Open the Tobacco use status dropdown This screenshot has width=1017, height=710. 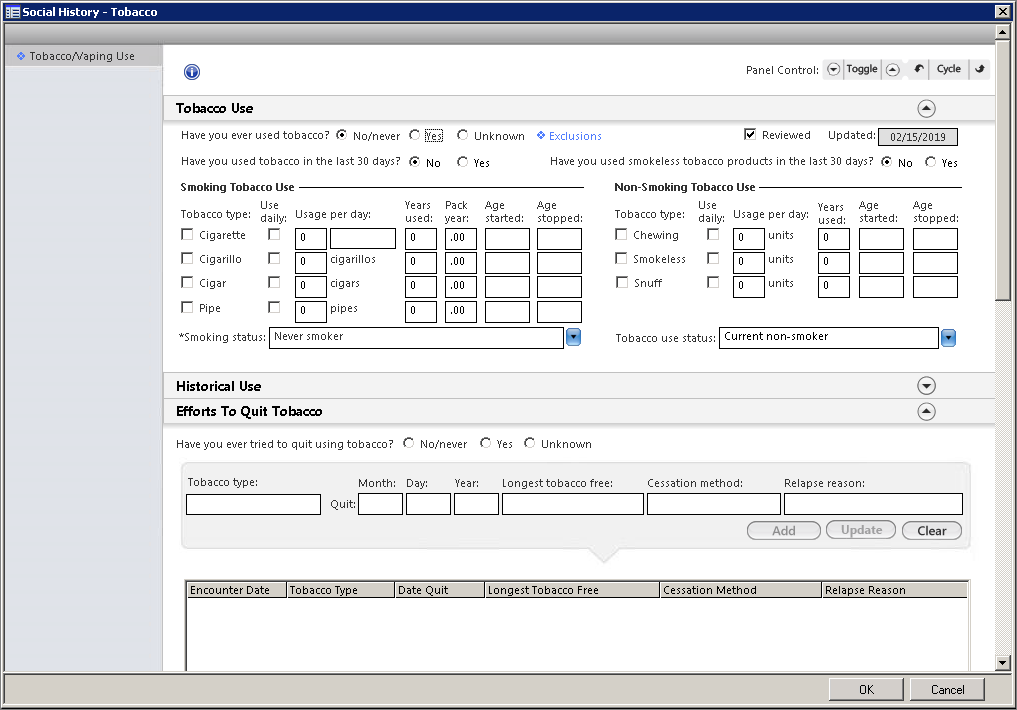coord(948,338)
